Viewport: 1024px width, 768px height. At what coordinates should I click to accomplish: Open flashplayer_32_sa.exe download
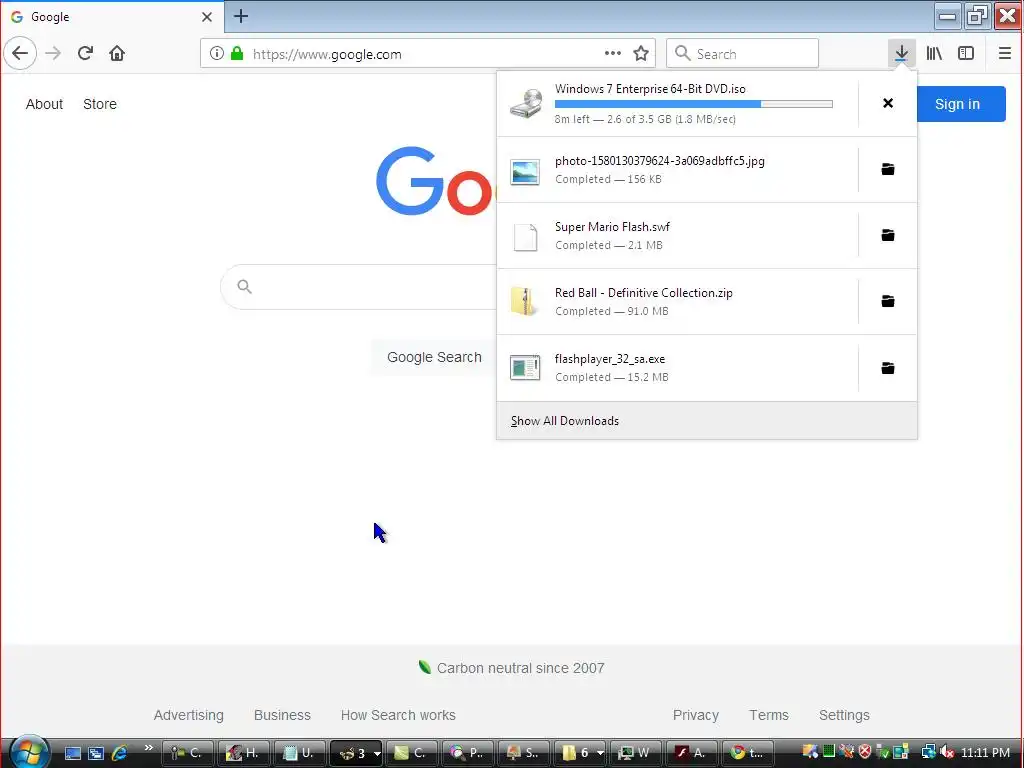click(677, 368)
